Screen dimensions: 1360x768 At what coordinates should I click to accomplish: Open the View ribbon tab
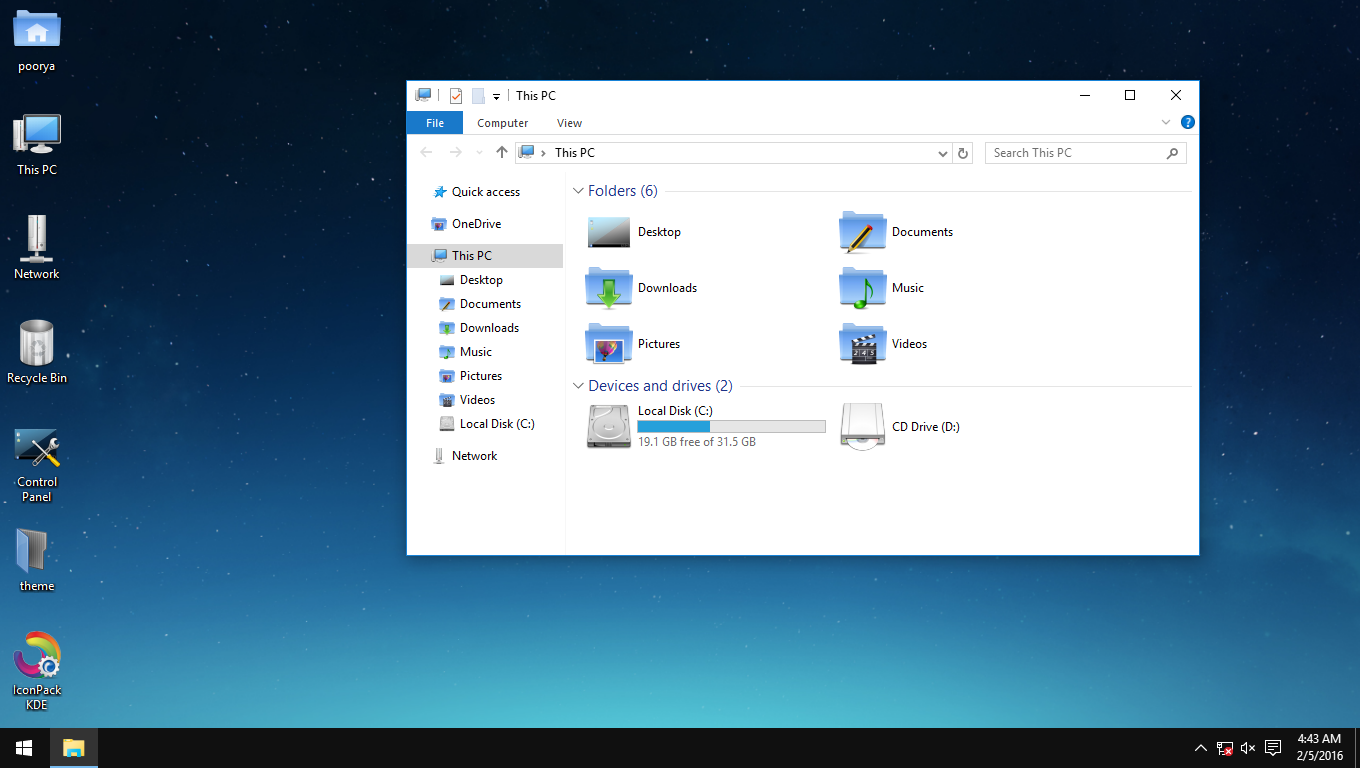[569, 122]
